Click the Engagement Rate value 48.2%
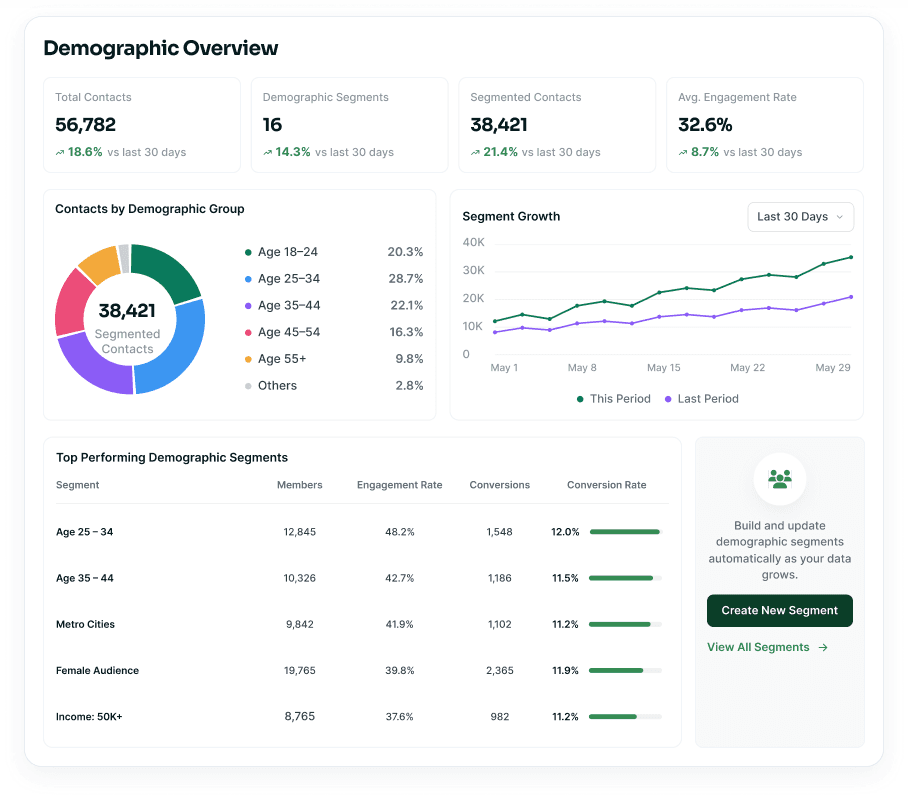Viewport: 908px width, 799px height. (x=400, y=532)
